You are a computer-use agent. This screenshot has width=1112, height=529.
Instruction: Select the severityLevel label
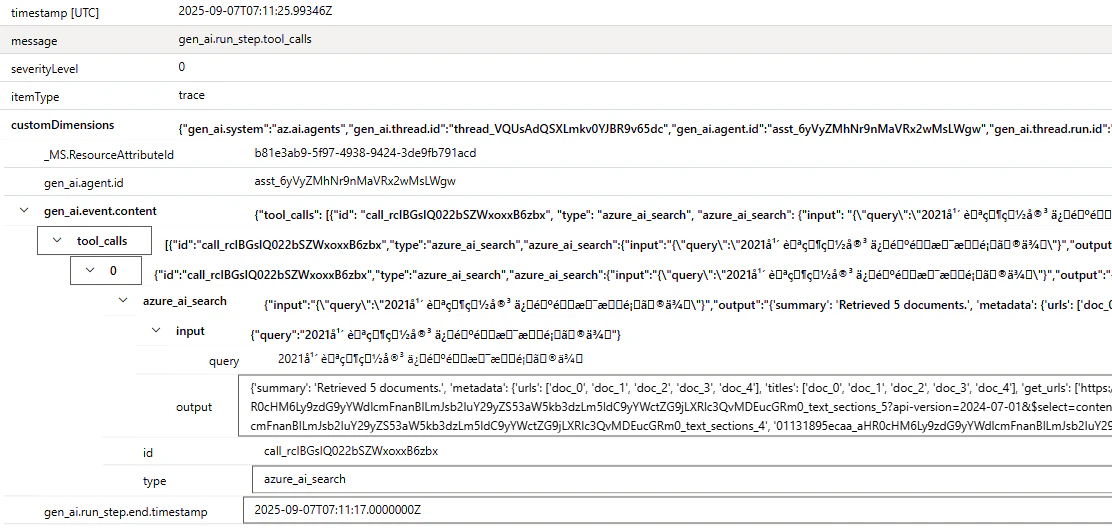click(45, 69)
